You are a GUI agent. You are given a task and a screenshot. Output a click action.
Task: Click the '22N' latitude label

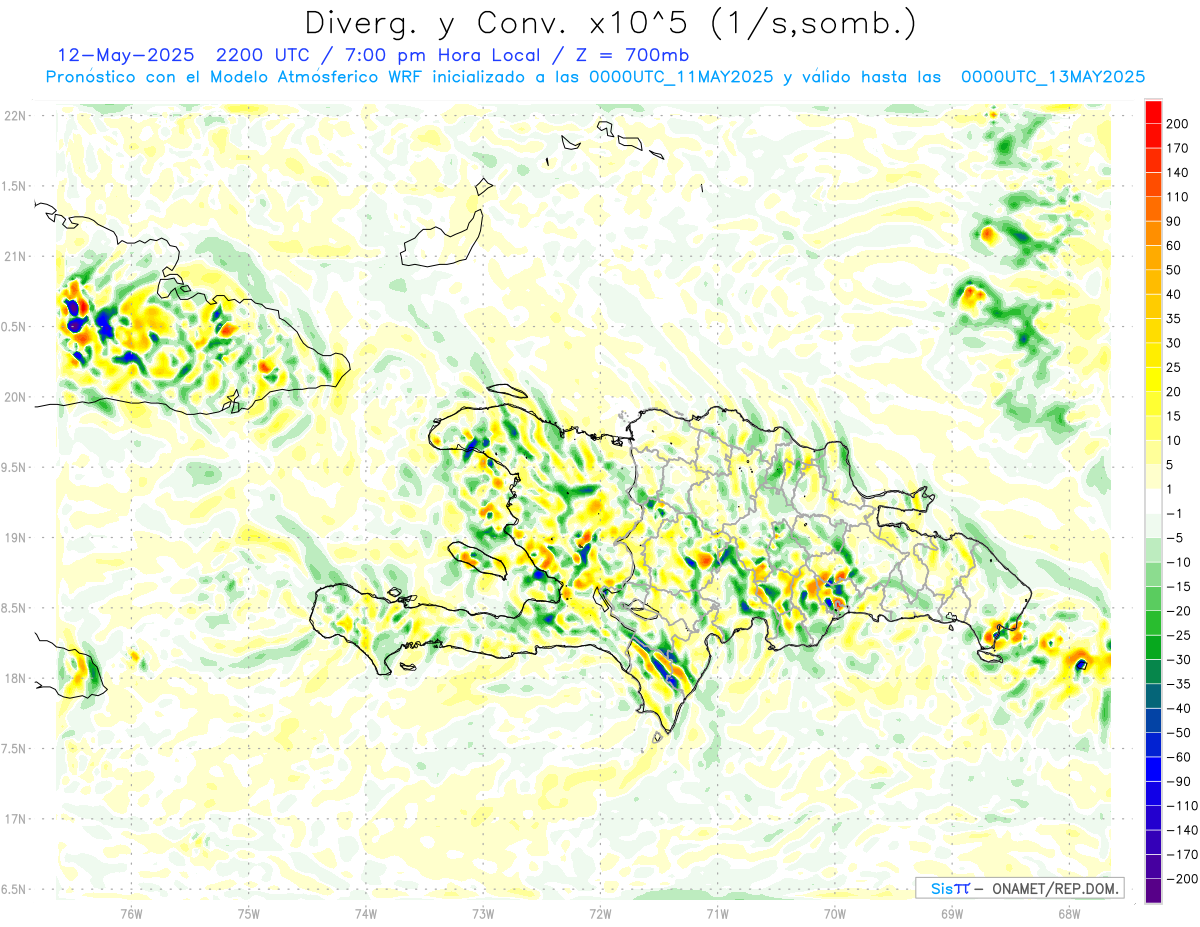coord(15,116)
